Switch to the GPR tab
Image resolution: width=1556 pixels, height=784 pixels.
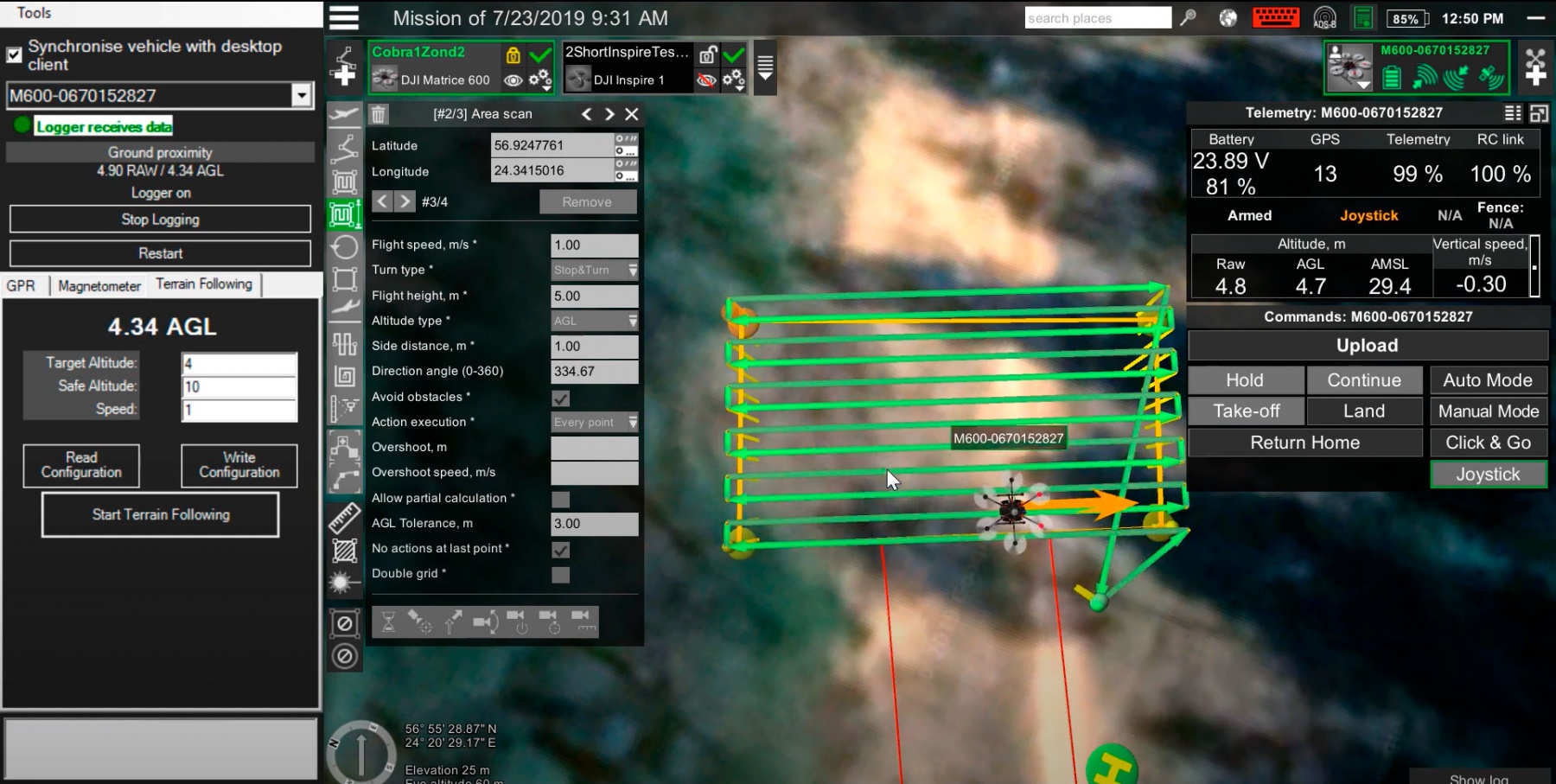(22, 286)
